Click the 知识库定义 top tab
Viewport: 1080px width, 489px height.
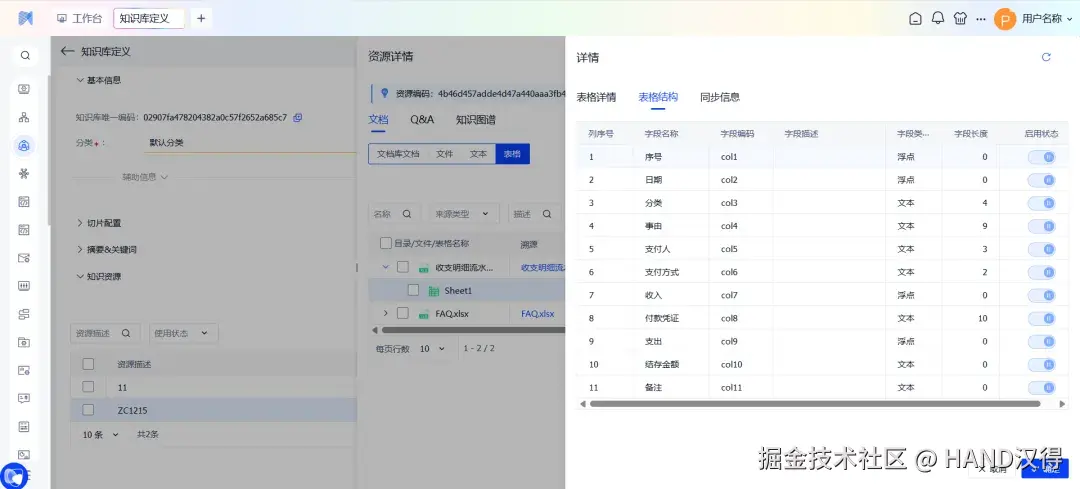click(149, 19)
